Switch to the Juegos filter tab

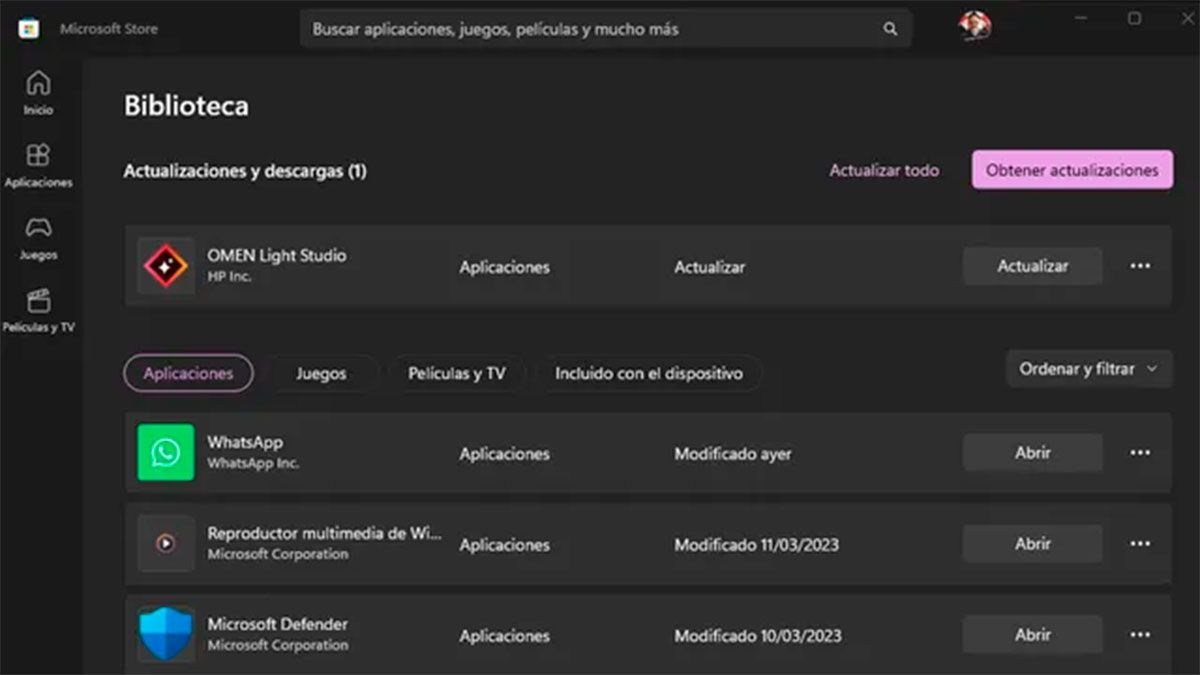pos(321,373)
